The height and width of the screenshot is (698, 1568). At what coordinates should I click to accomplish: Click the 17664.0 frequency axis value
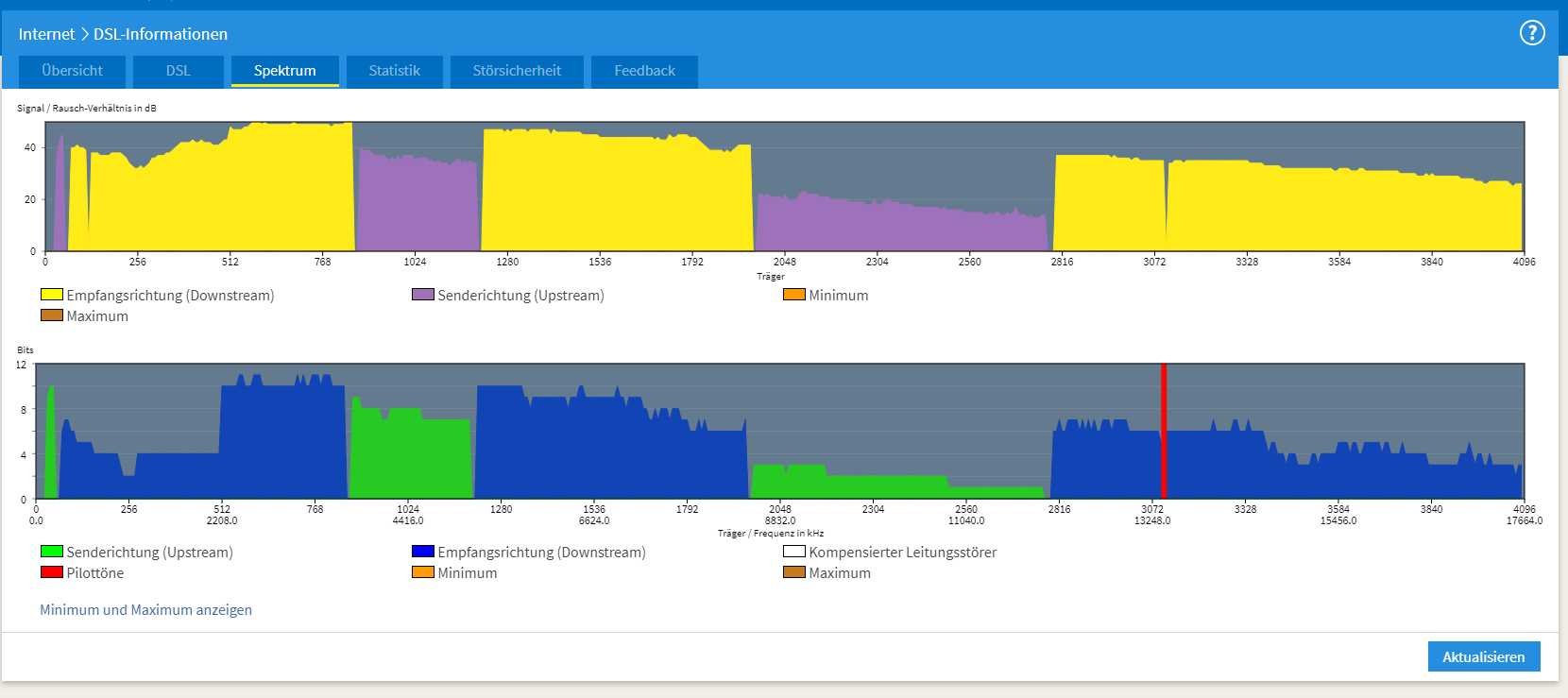pyautogui.click(x=1525, y=520)
